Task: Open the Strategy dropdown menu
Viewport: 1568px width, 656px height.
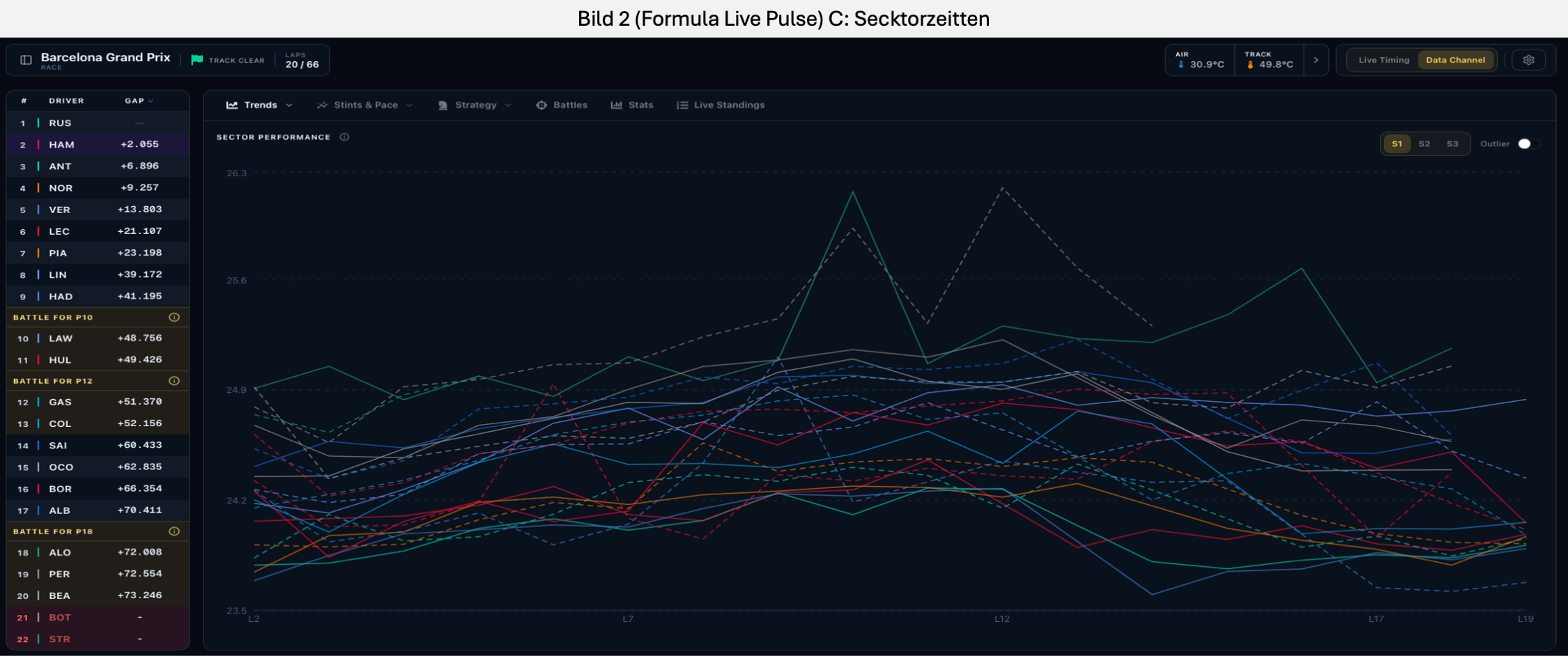Action: (475, 105)
